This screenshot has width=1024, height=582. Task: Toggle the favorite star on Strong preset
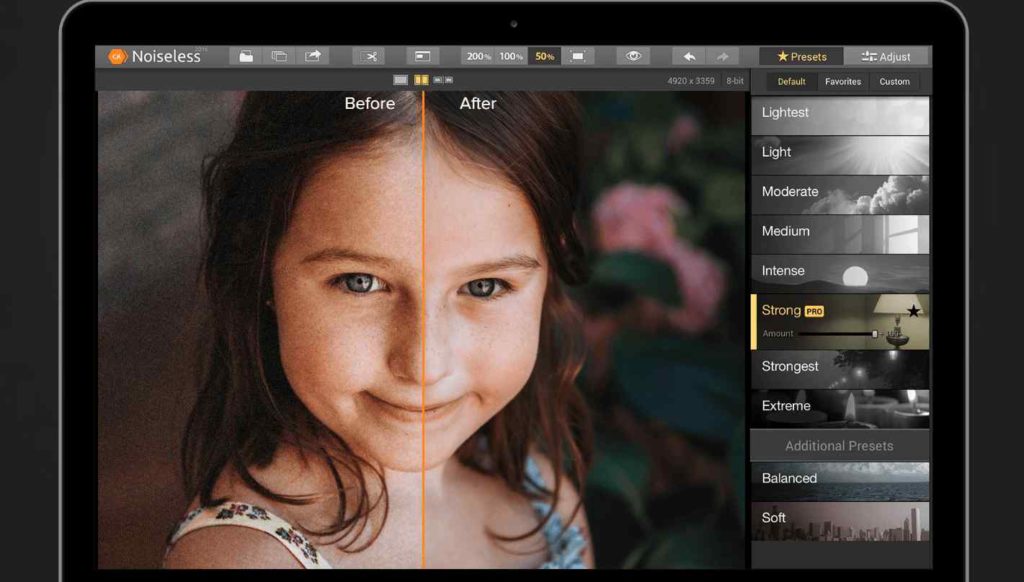913,311
